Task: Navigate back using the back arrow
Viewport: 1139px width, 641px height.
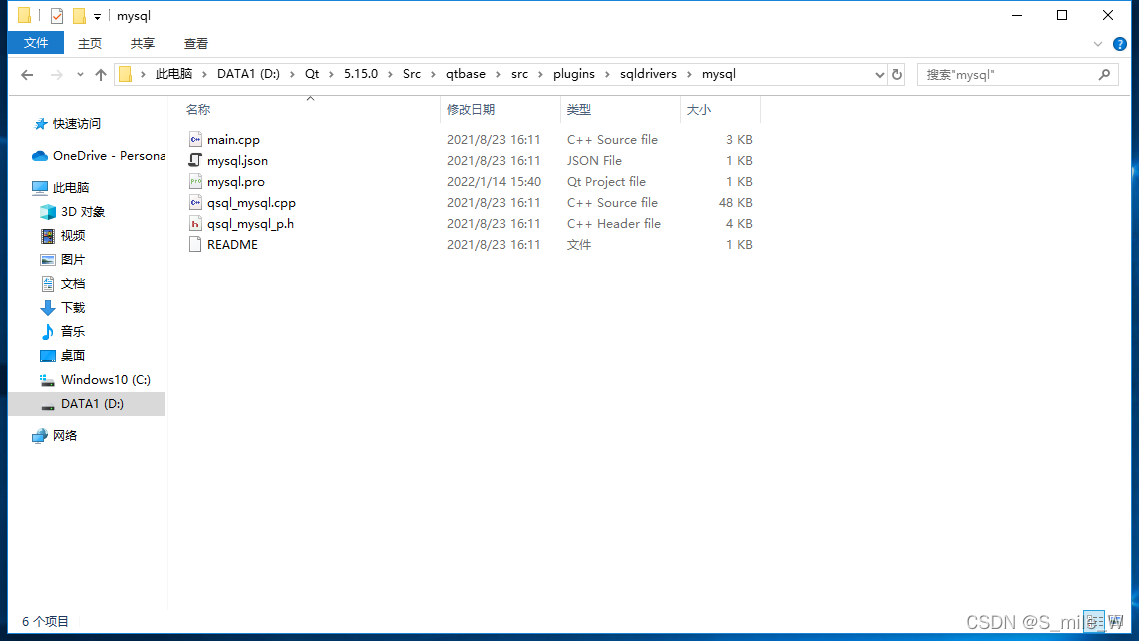Action: [27, 74]
